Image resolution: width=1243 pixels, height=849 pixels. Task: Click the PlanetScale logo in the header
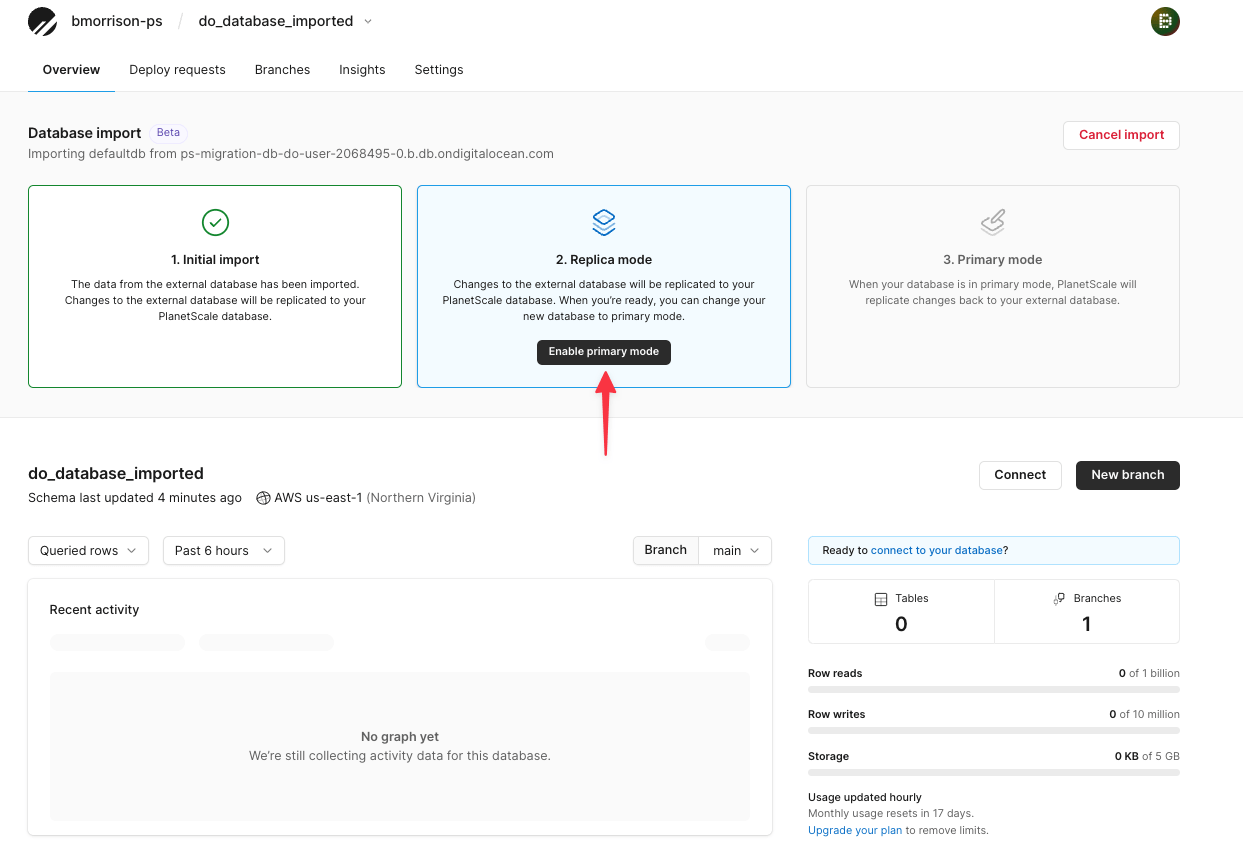pos(42,21)
